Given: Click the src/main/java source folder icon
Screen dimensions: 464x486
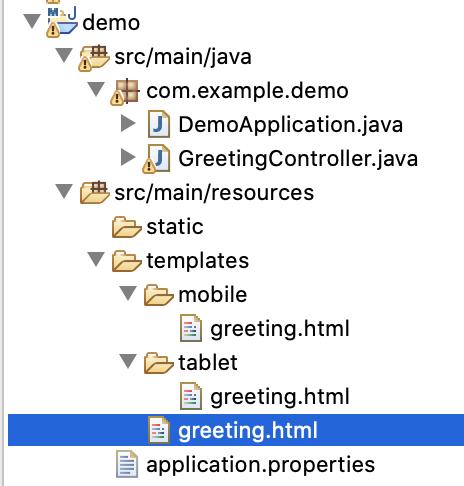Looking at the screenshot, I should pyautogui.click(x=94, y=58).
